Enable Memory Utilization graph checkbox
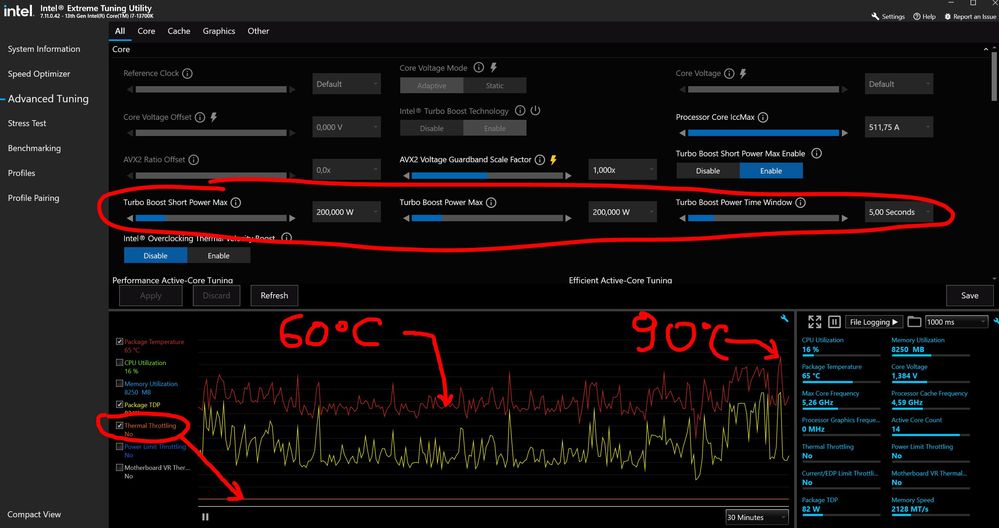The height and width of the screenshot is (528, 999). (120, 384)
